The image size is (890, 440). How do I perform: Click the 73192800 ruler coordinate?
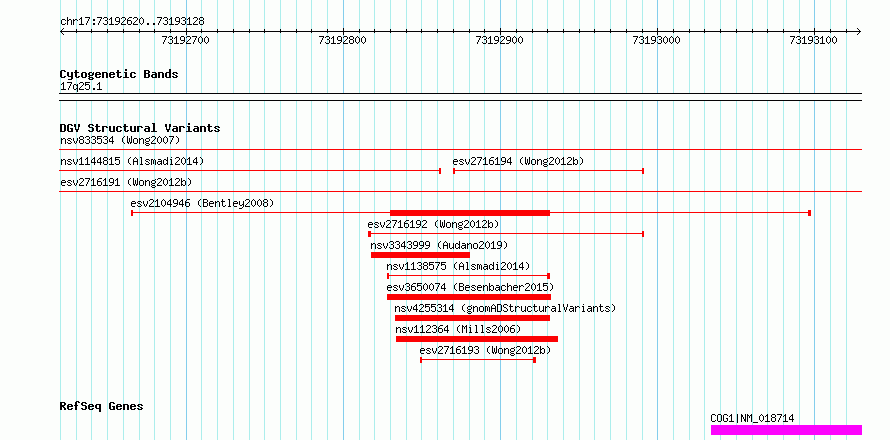(x=343, y=40)
